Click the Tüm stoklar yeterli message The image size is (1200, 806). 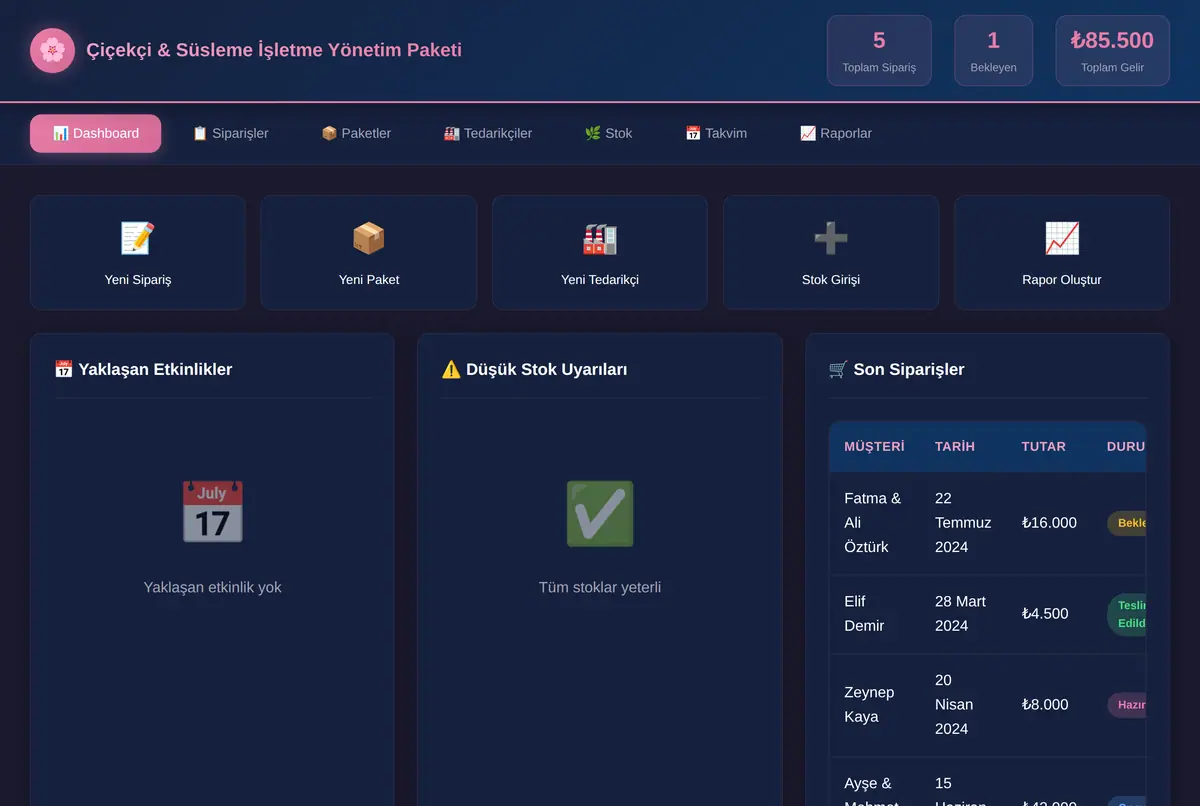[x=600, y=587]
